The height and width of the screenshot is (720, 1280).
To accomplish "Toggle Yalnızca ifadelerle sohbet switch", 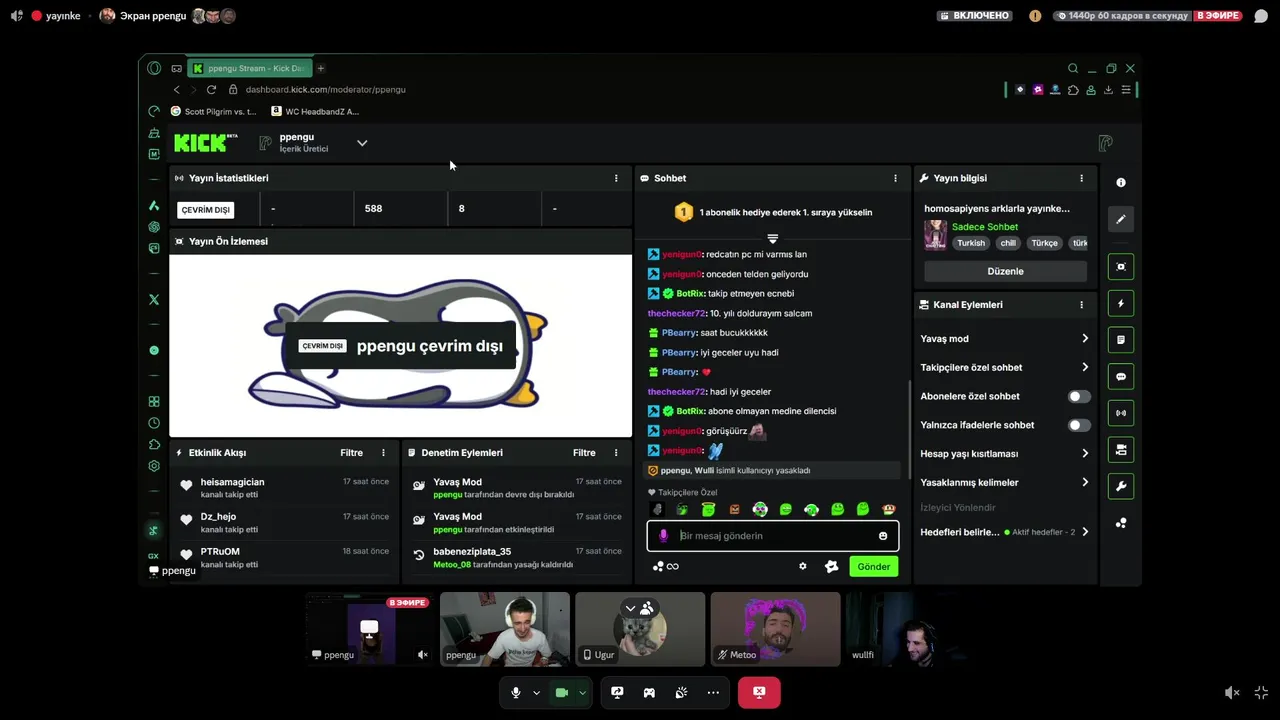I will [x=1078, y=426].
